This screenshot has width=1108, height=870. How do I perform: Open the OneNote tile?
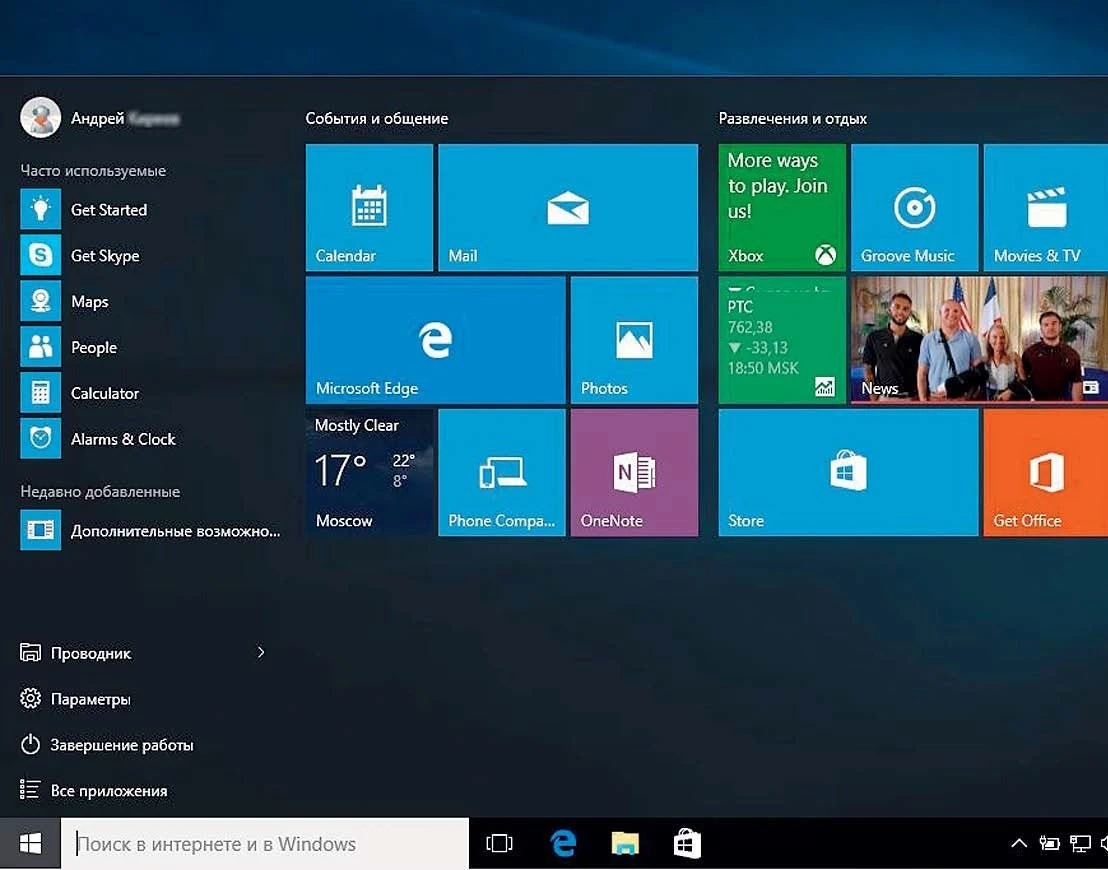pos(633,472)
